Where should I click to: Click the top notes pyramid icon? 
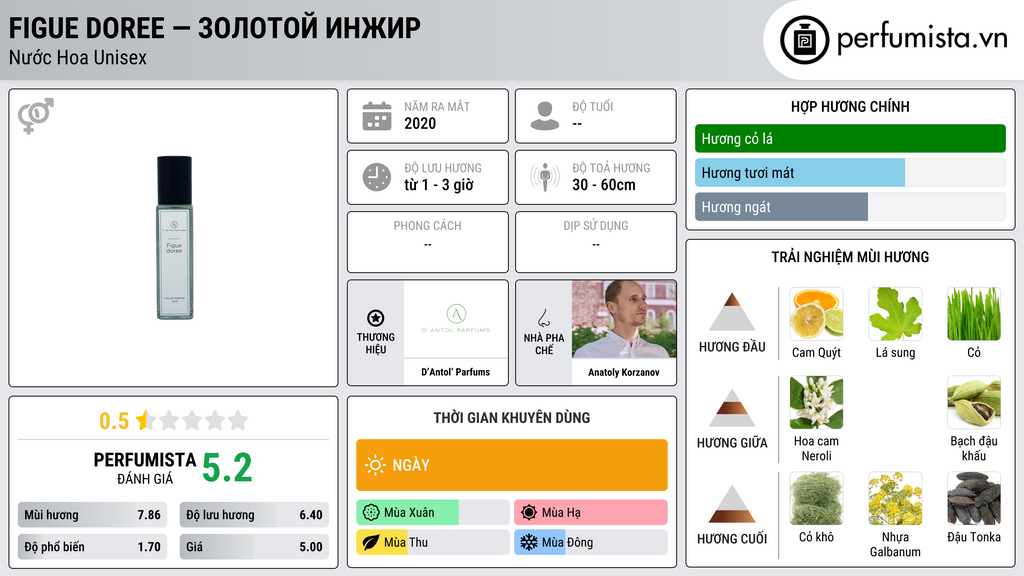(732, 312)
